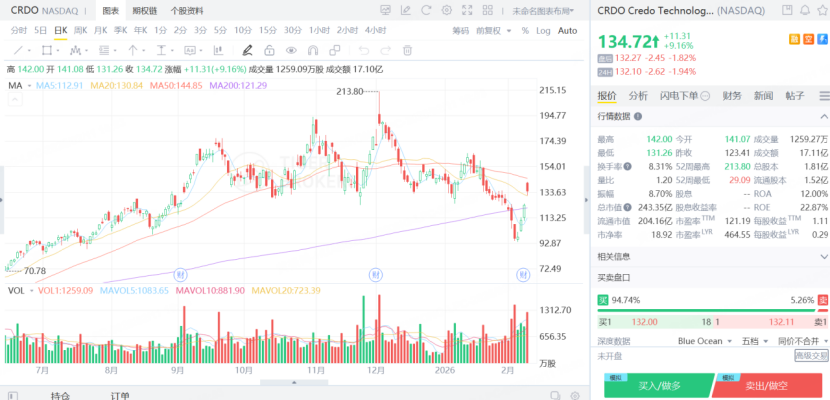Open the 帖子 posts tab
The image size is (830, 400).
(x=795, y=96)
